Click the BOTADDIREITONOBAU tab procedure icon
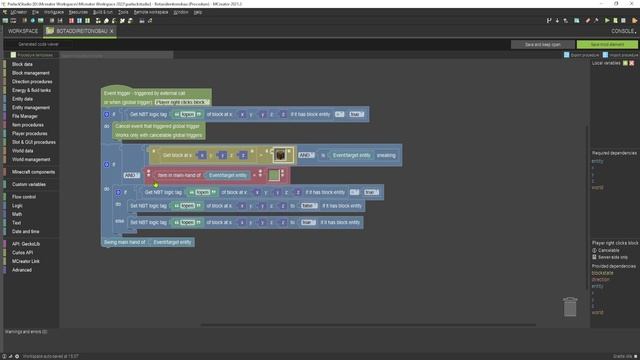The image size is (640, 360). pyautogui.click(x=50, y=31)
